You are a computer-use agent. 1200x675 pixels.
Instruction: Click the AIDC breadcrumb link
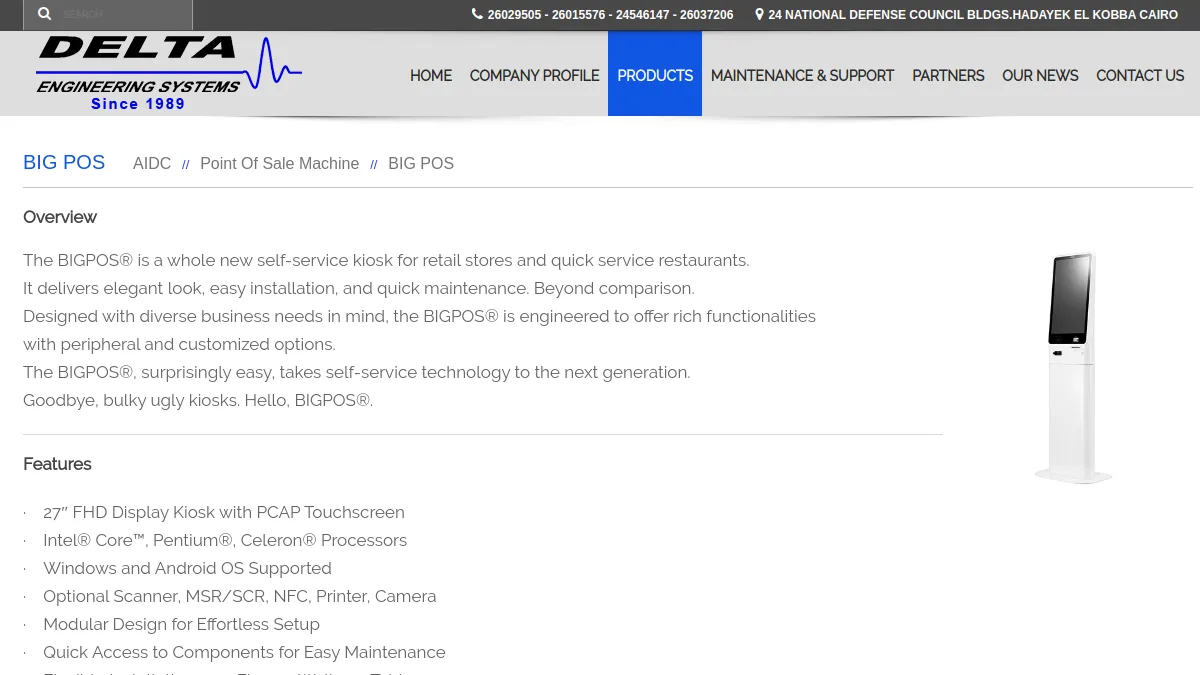(x=152, y=163)
